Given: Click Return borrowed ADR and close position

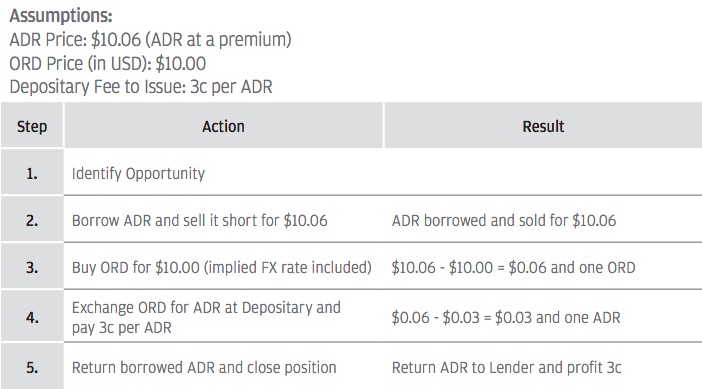Looking at the screenshot, I should (204, 368).
